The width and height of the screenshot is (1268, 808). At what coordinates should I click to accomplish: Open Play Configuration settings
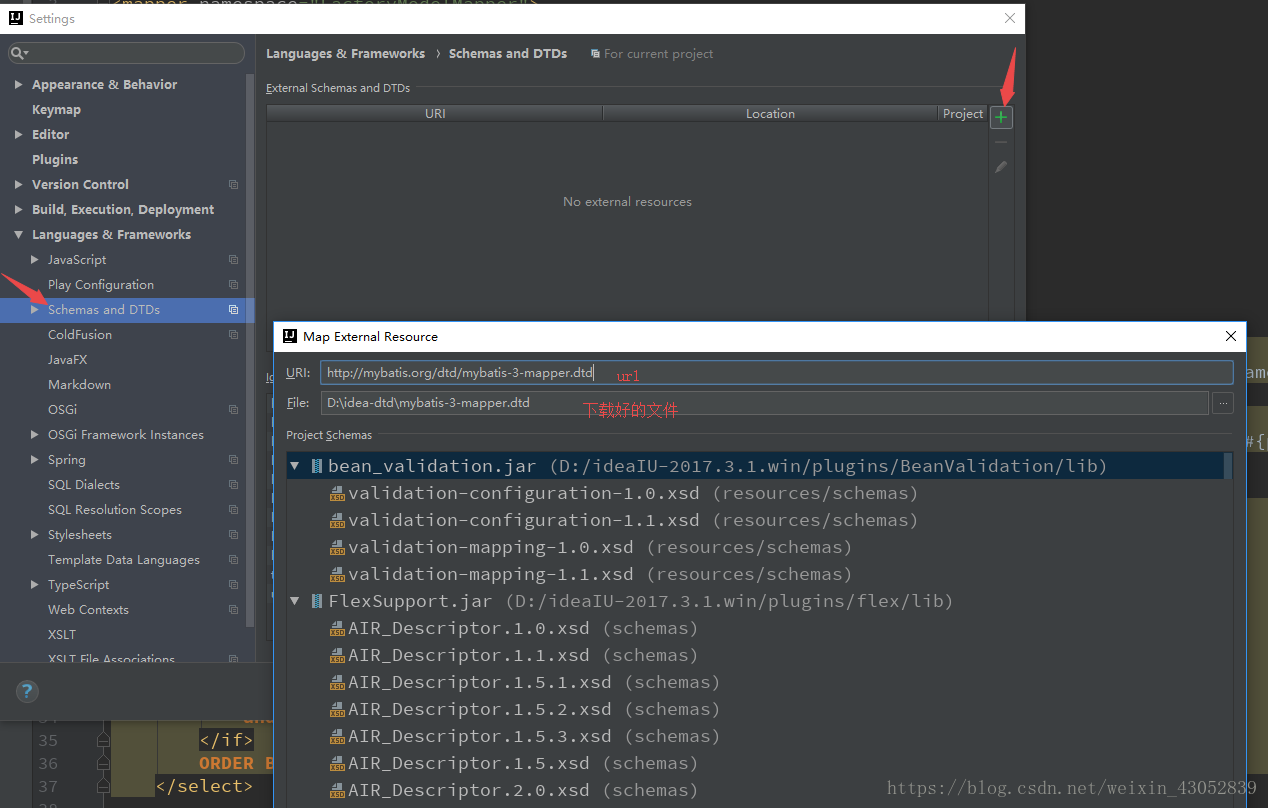pos(101,285)
